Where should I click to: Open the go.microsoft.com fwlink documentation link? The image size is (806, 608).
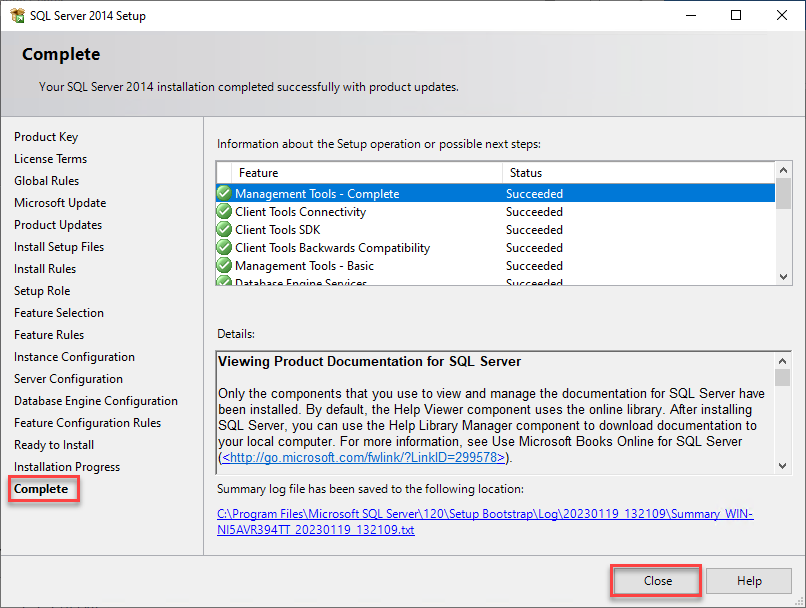click(x=363, y=457)
